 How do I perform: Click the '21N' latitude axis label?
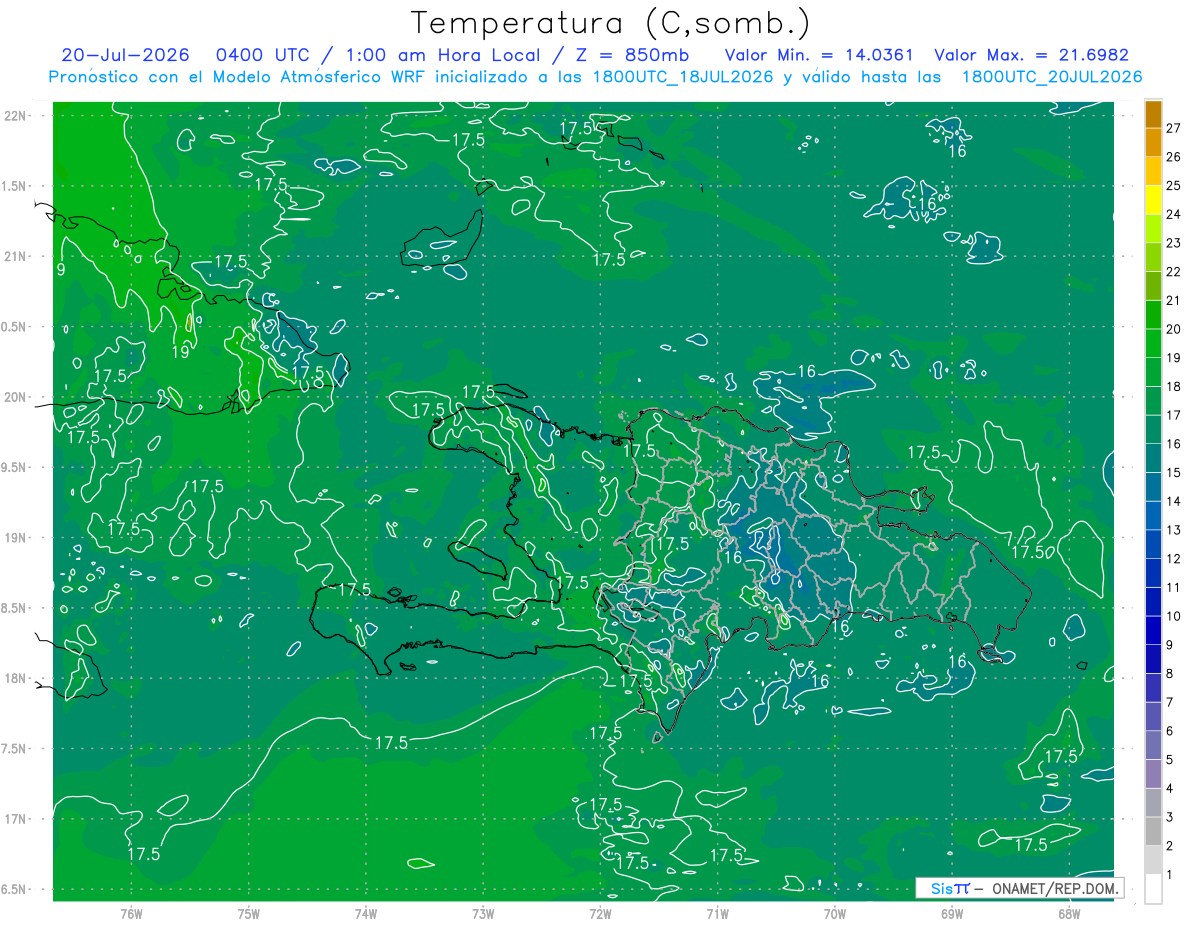click(x=17, y=256)
